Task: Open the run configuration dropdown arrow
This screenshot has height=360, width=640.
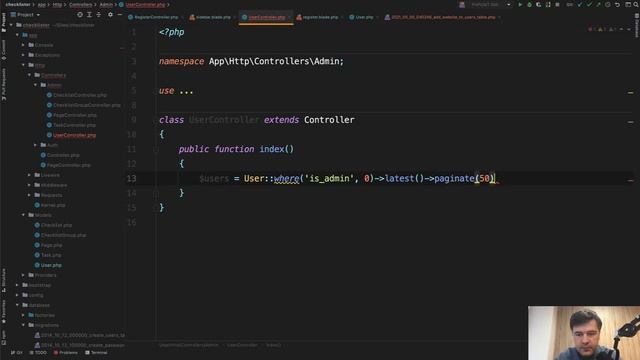Action: pyautogui.click(x=509, y=5)
